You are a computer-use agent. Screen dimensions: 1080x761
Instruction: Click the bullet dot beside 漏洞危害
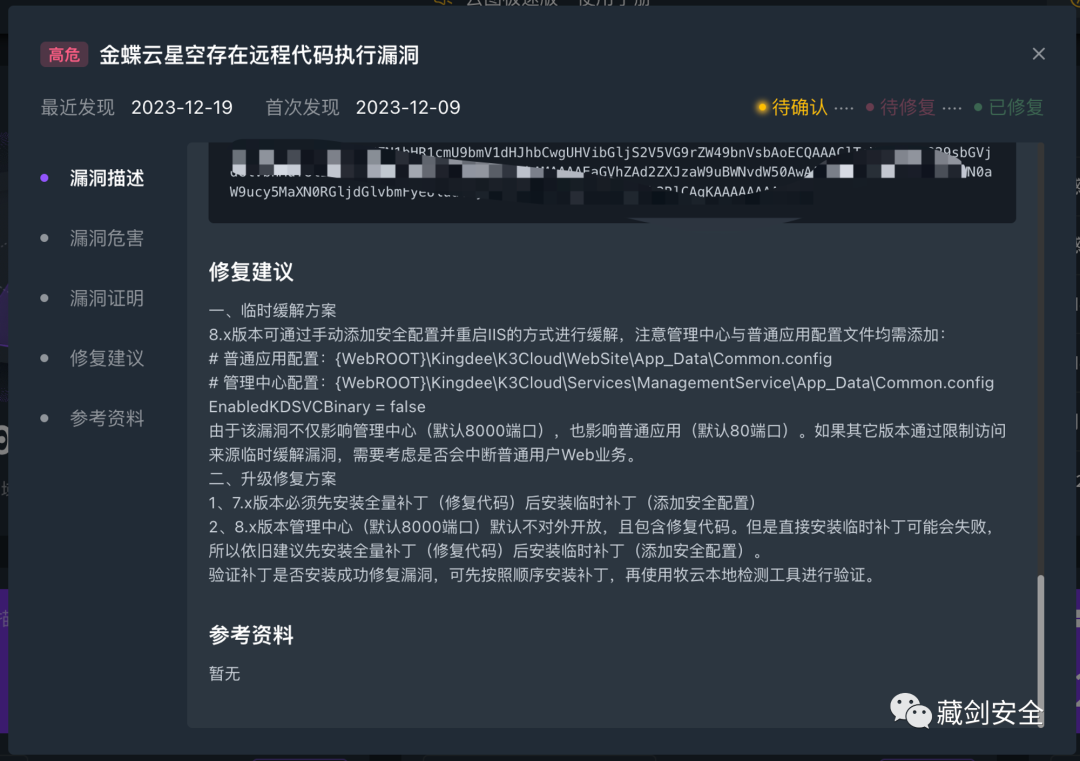tap(45, 238)
